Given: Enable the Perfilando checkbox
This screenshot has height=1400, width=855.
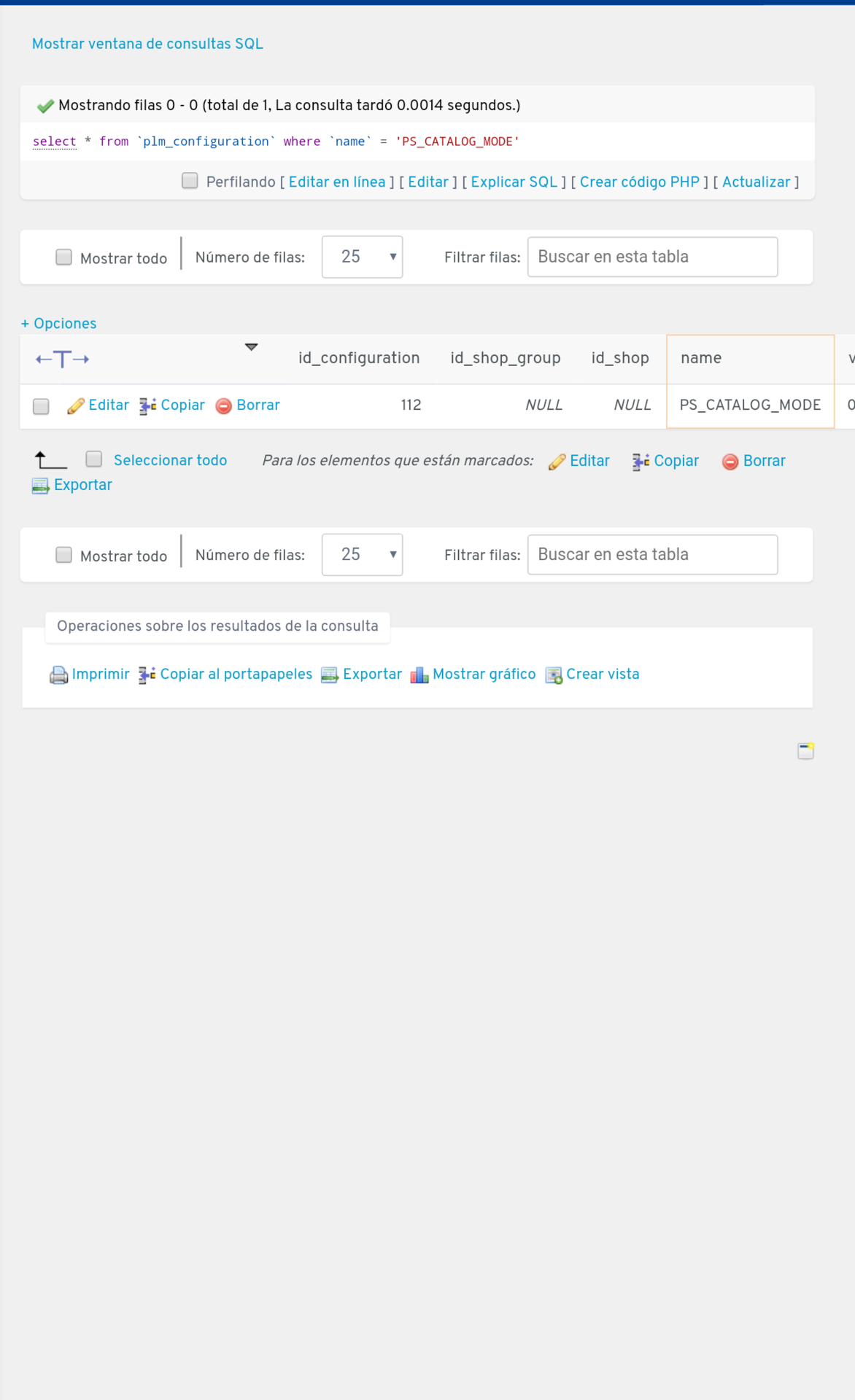Looking at the screenshot, I should [x=190, y=181].
